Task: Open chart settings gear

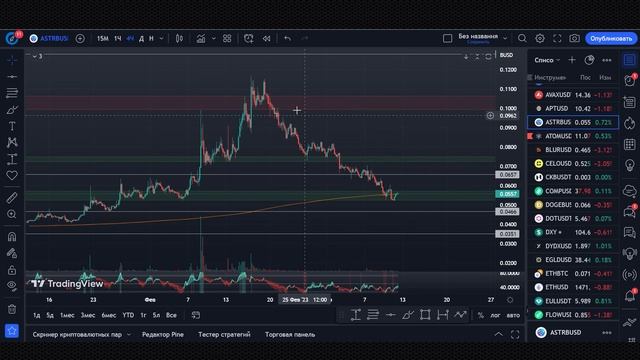Action: pyautogui.click(x=540, y=38)
